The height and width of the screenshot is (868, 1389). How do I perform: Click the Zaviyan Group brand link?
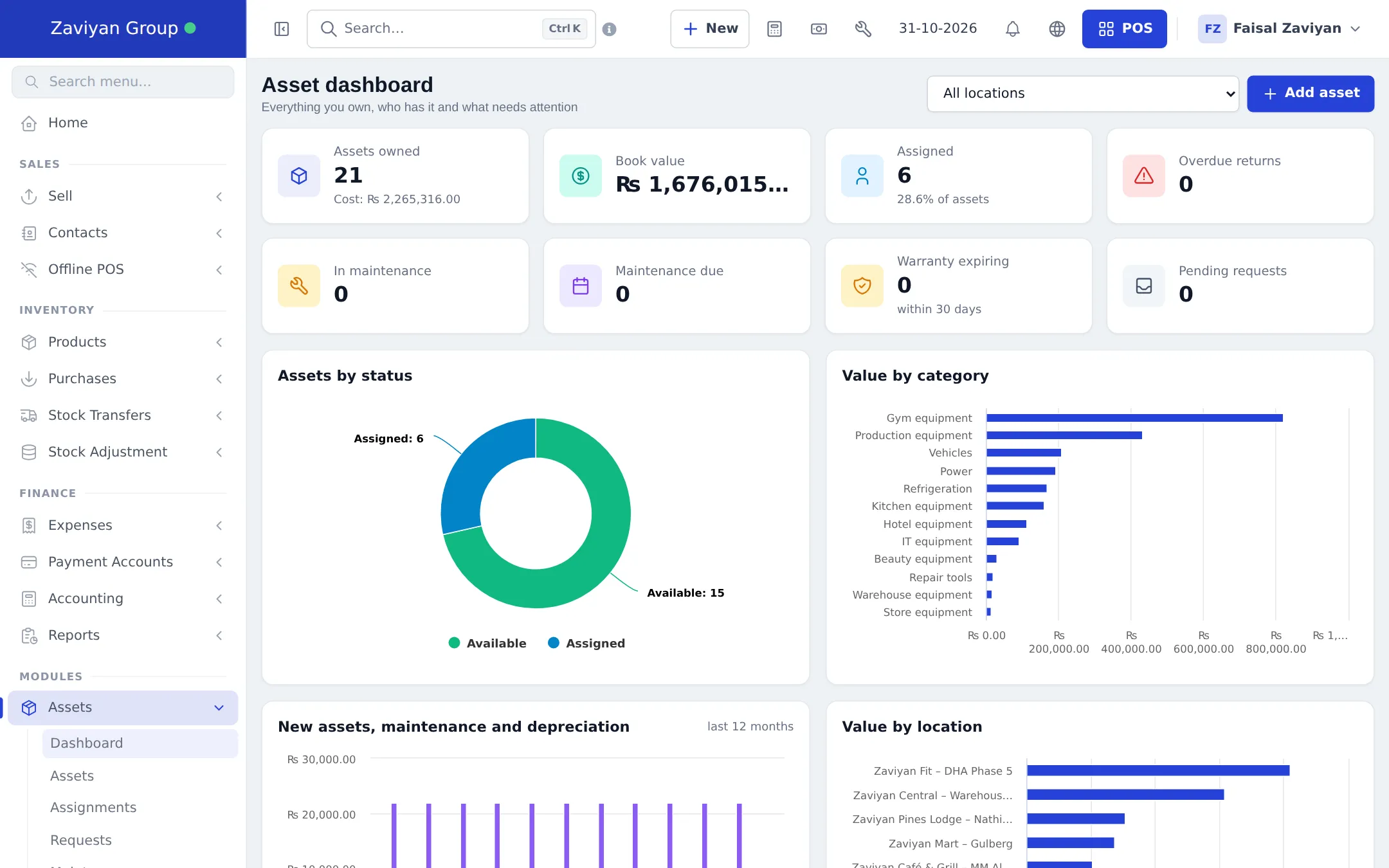pyautogui.click(x=123, y=28)
